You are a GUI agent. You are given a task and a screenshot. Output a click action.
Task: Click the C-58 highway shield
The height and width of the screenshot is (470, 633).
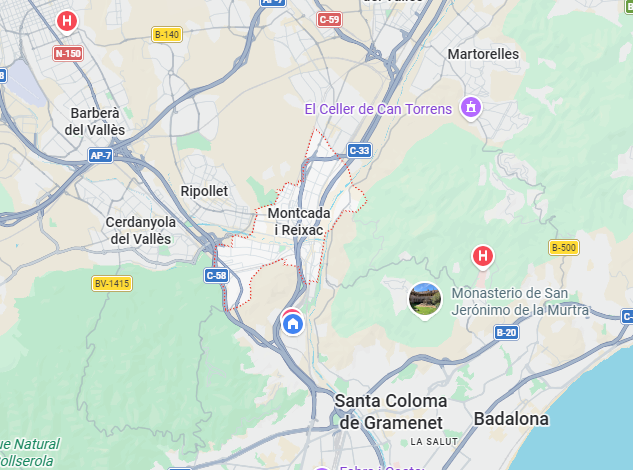coord(216,275)
